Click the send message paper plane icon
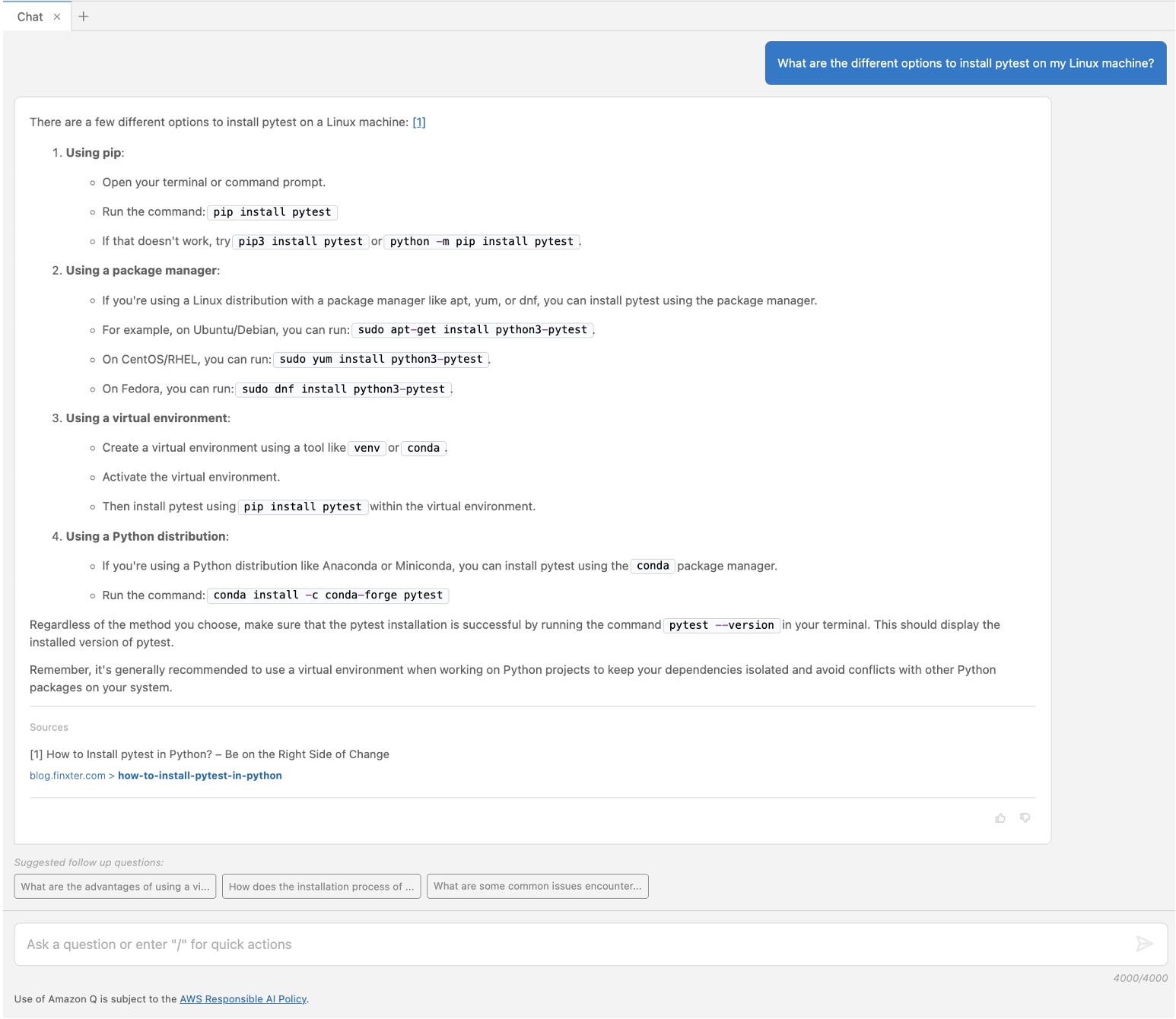The width and height of the screenshot is (1176, 1019). pyautogui.click(x=1144, y=944)
